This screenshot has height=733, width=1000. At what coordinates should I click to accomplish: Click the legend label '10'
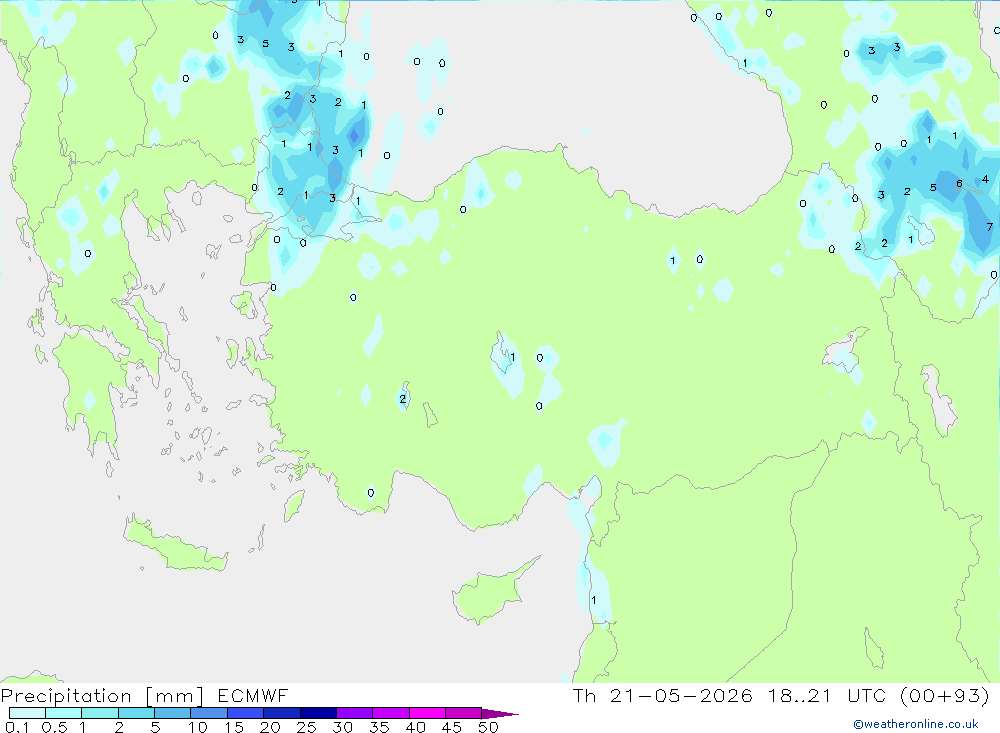(x=198, y=727)
